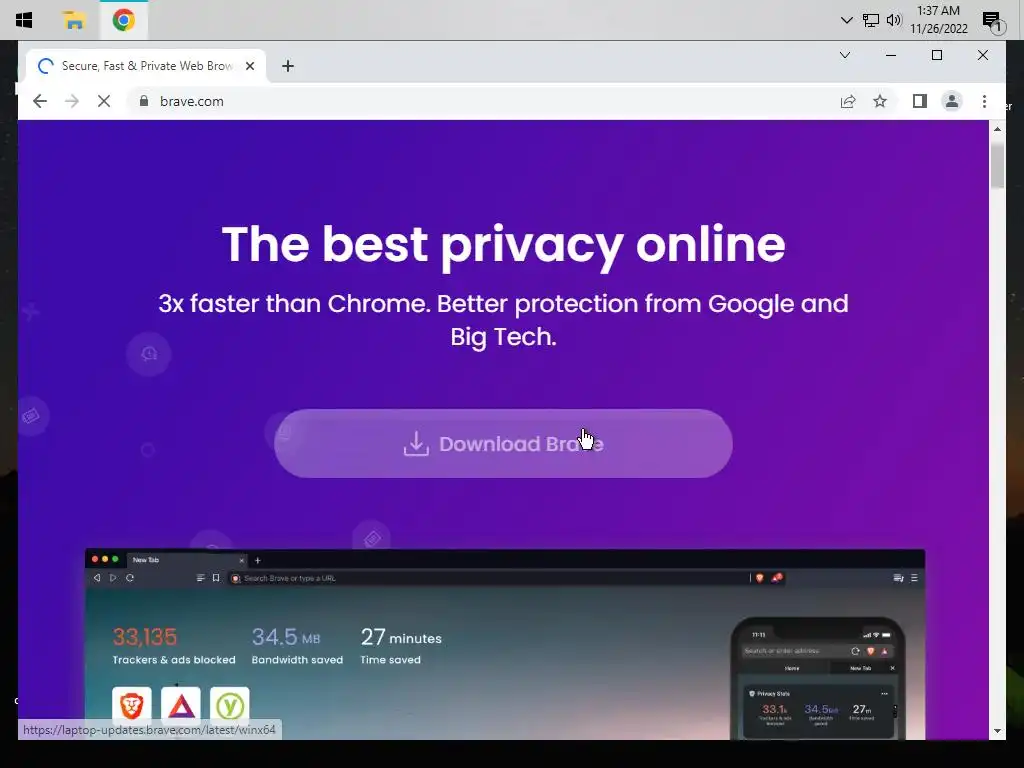Image resolution: width=1024 pixels, height=768 pixels.
Task: Open the Chrome three-dot menu
Action: click(984, 101)
